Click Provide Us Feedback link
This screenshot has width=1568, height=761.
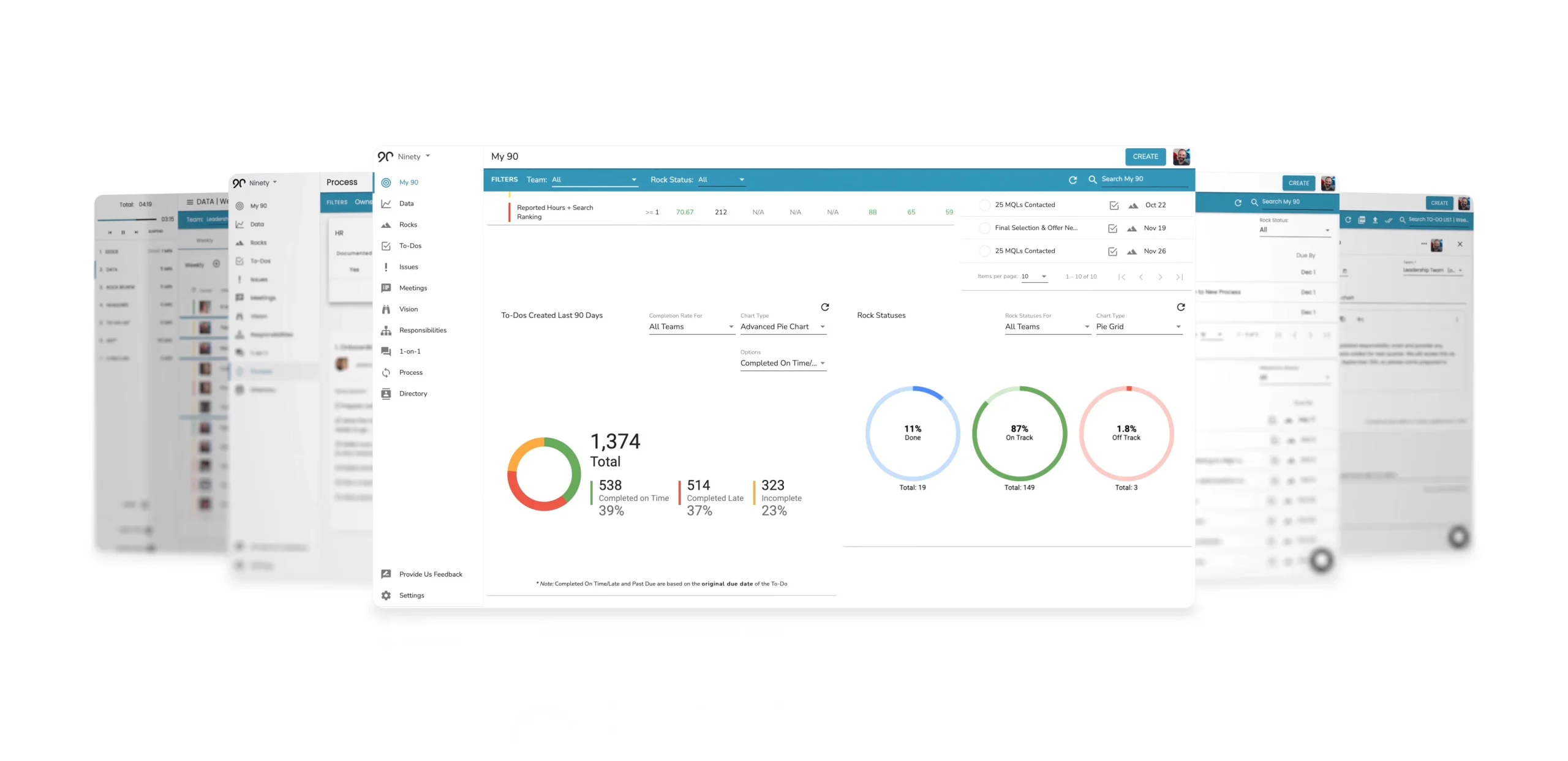tap(430, 574)
